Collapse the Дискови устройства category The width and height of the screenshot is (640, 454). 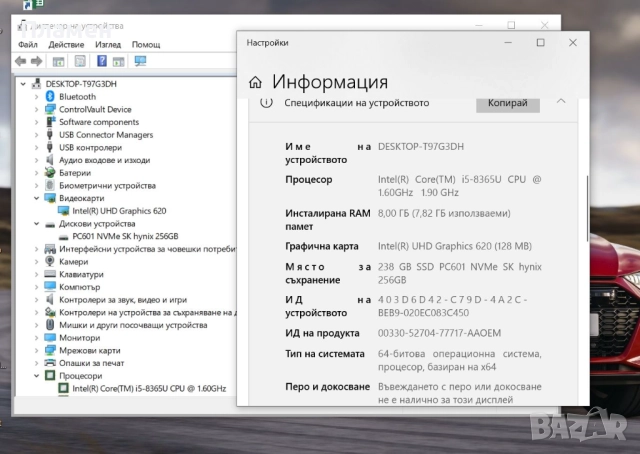coord(38,224)
